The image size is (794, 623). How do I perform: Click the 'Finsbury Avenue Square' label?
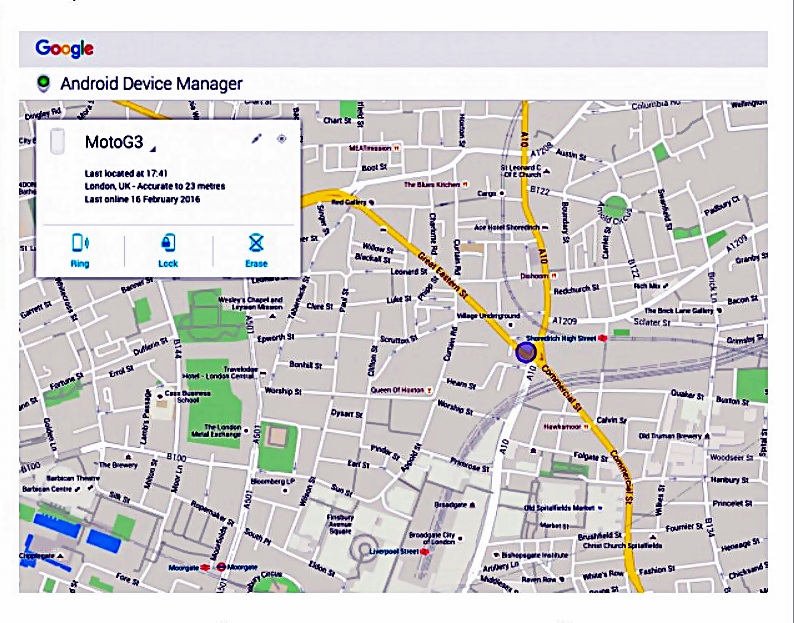point(340,524)
